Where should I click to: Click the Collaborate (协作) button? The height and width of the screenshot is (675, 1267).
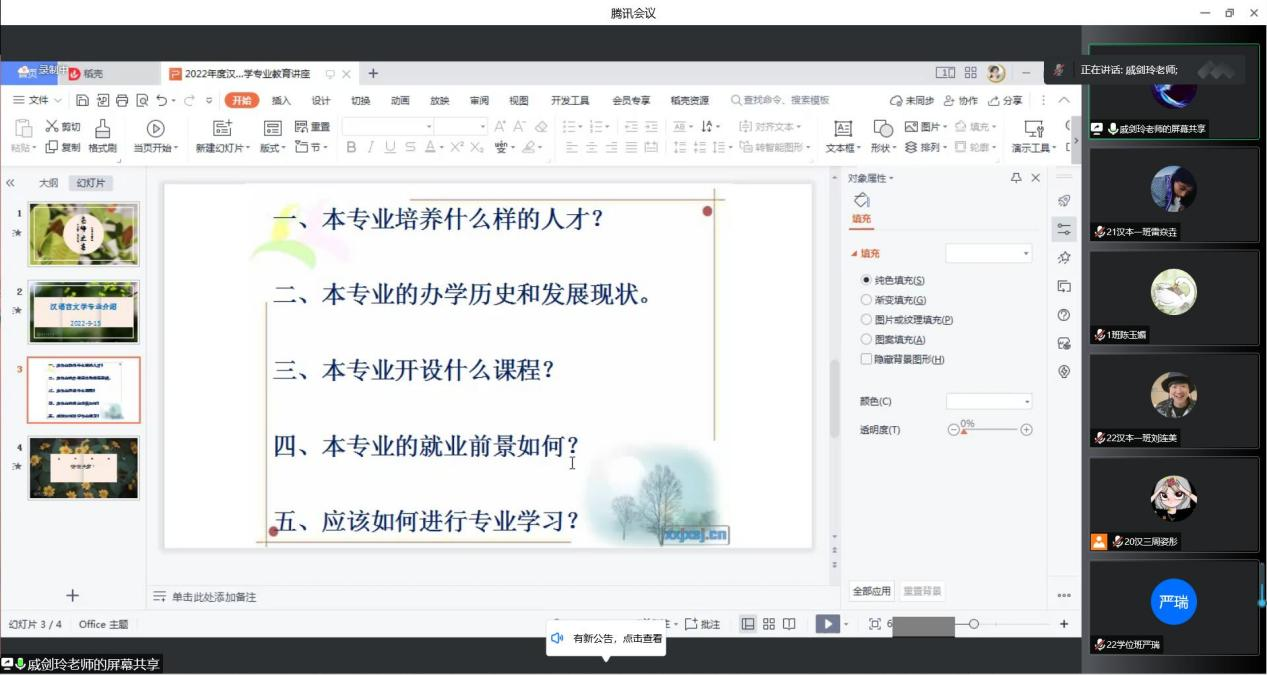click(x=961, y=100)
